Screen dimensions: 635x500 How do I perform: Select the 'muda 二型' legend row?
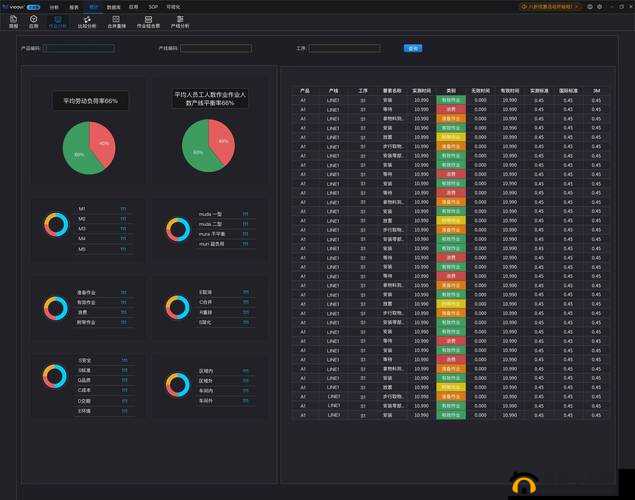(225, 224)
